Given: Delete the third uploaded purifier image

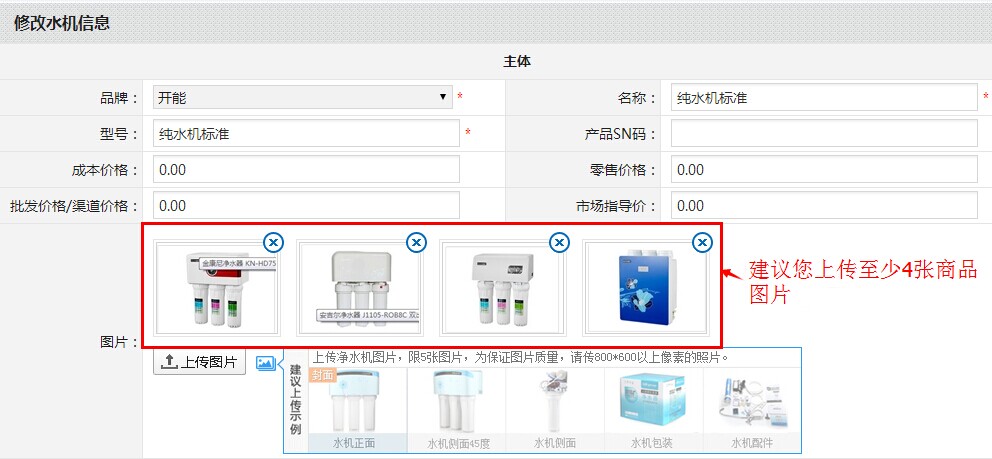Looking at the screenshot, I should 560,242.
